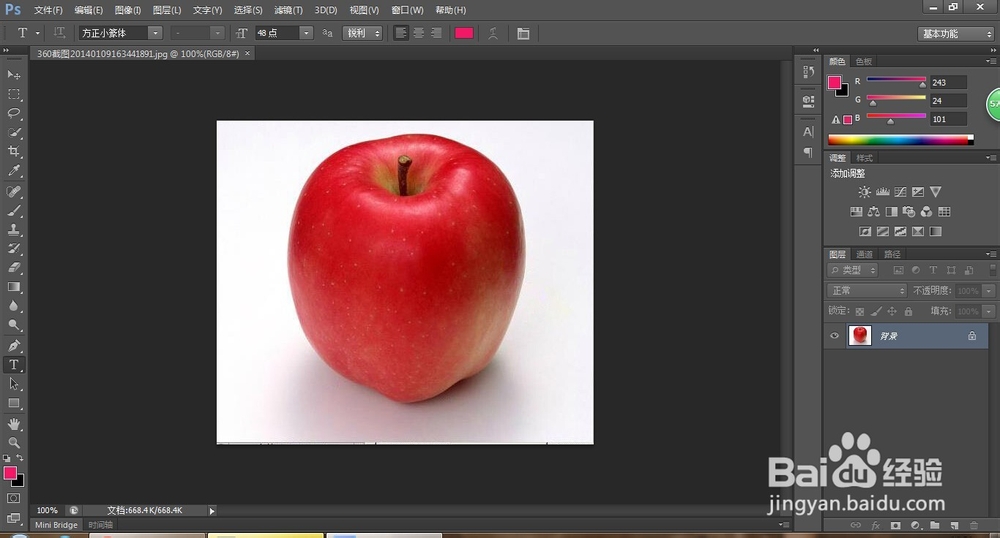Open the workspace dropdown 基本功能
Screen dimensions: 1000x538
(956, 34)
